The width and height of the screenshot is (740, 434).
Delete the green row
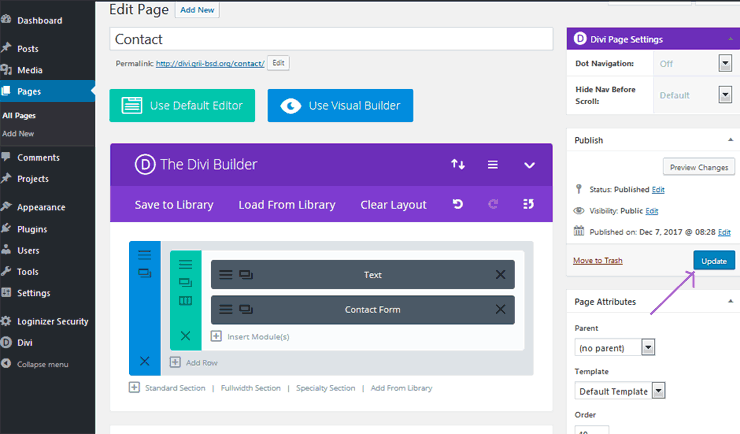pyautogui.click(x=185, y=336)
